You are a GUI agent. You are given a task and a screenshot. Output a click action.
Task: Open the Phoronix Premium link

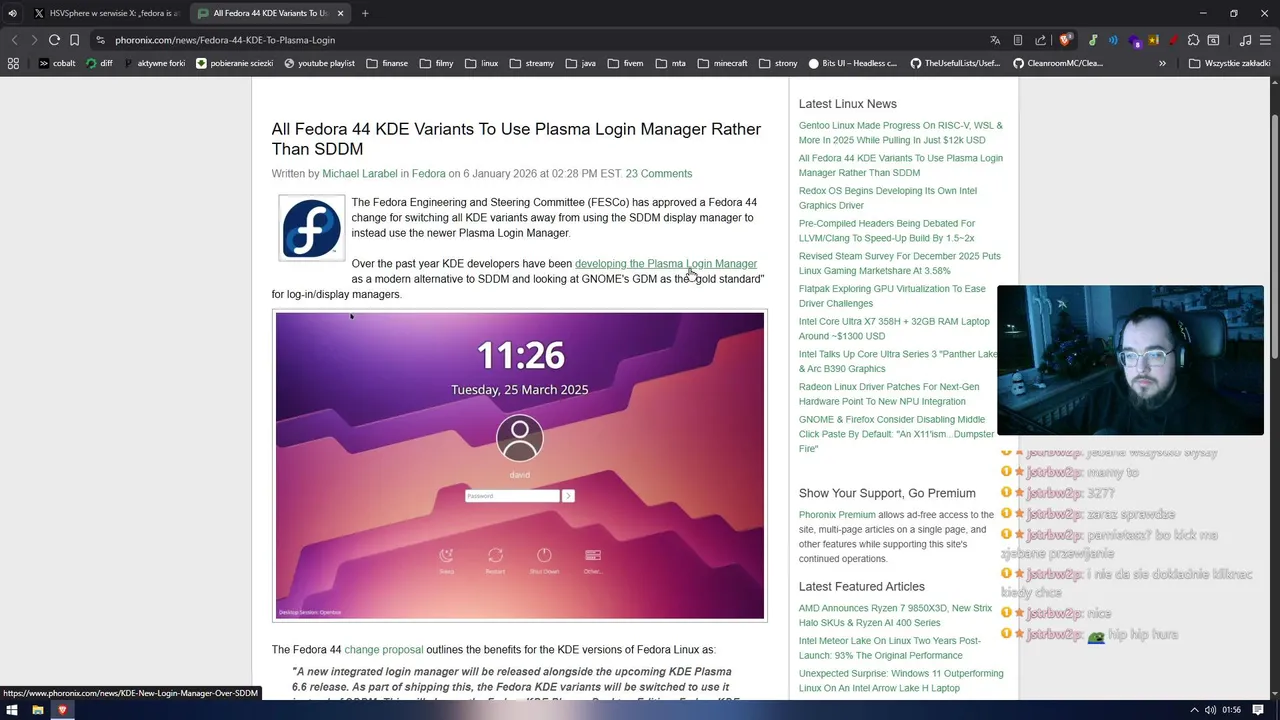837,515
